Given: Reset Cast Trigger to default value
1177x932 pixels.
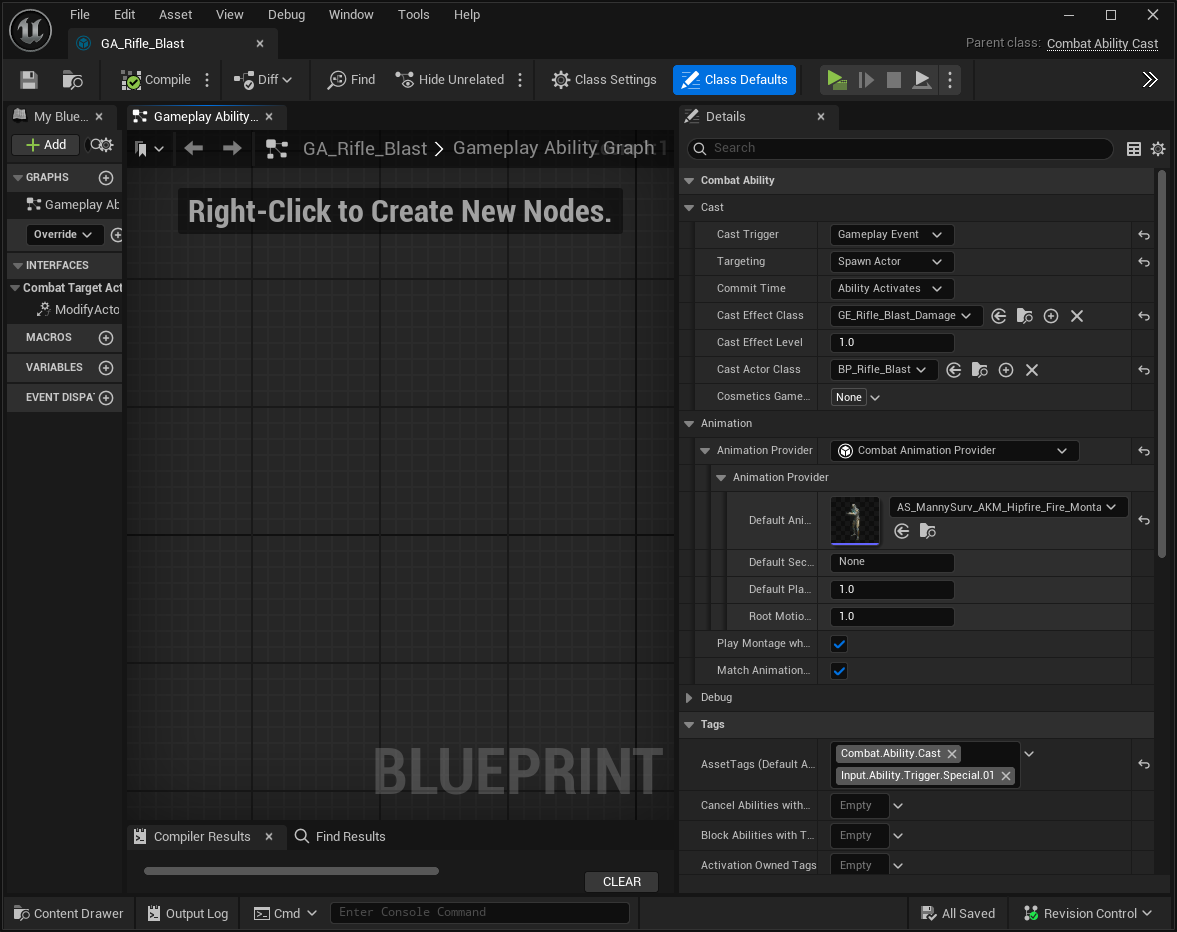Looking at the screenshot, I should tap(1144, 235).
